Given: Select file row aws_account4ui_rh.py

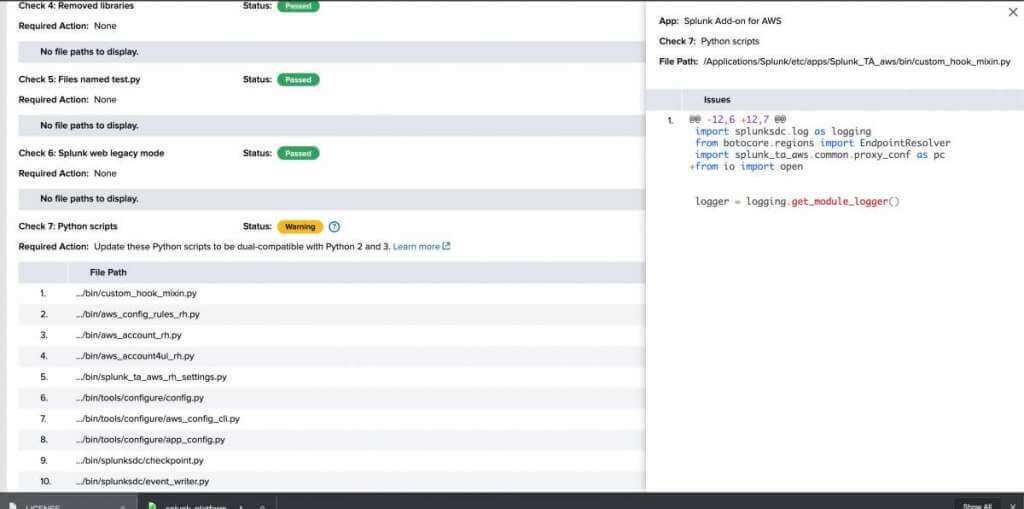Looking at the screenshot, I should coord(332,356).
